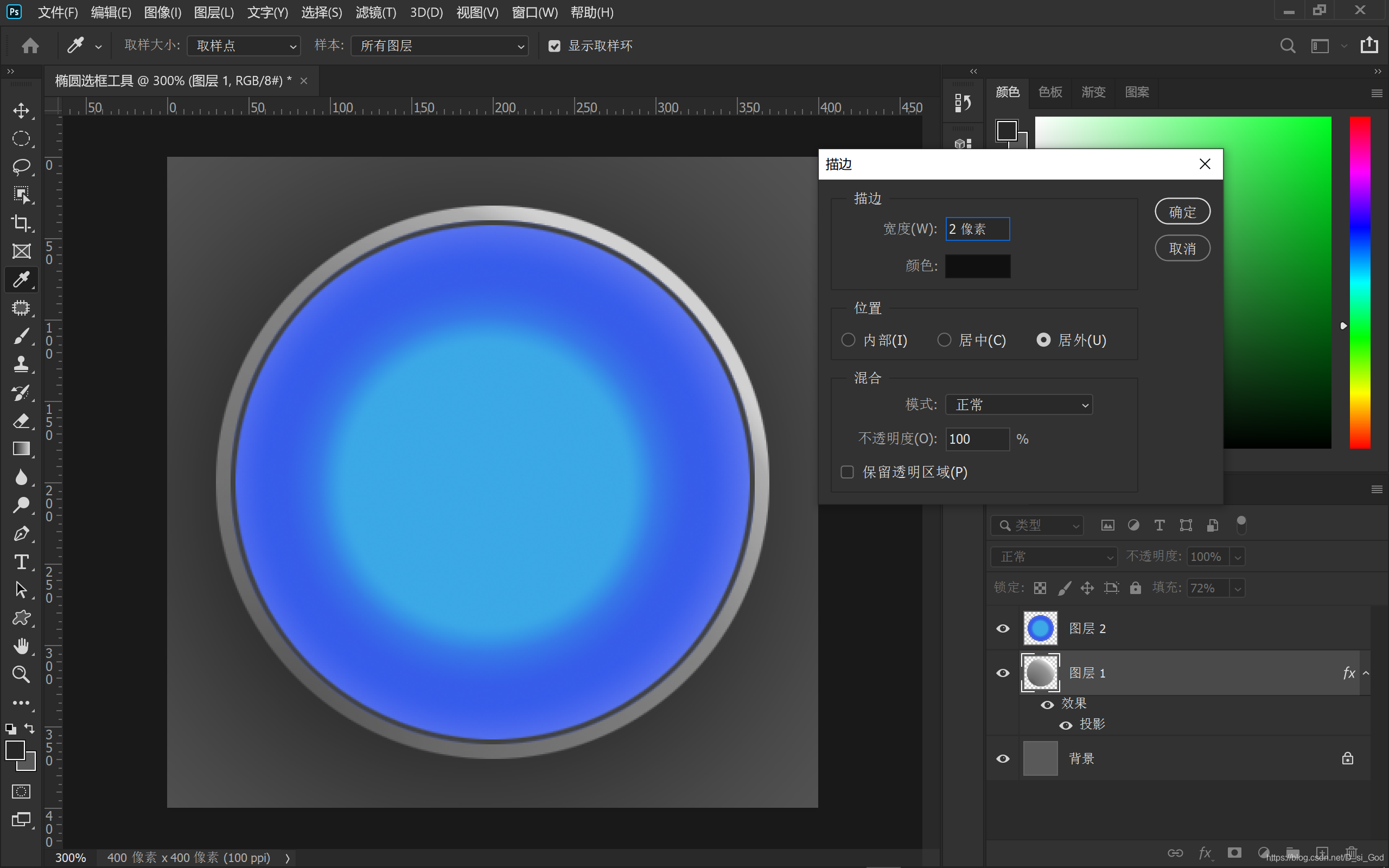Enable 保留透明区域(P) checkbox
Screen dimensions: 1389x868
tap(847, 472)
